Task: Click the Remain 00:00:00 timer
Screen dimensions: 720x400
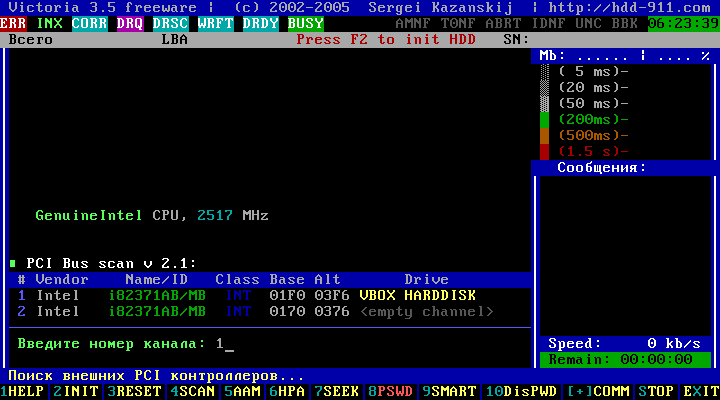Action: point(625,360)
